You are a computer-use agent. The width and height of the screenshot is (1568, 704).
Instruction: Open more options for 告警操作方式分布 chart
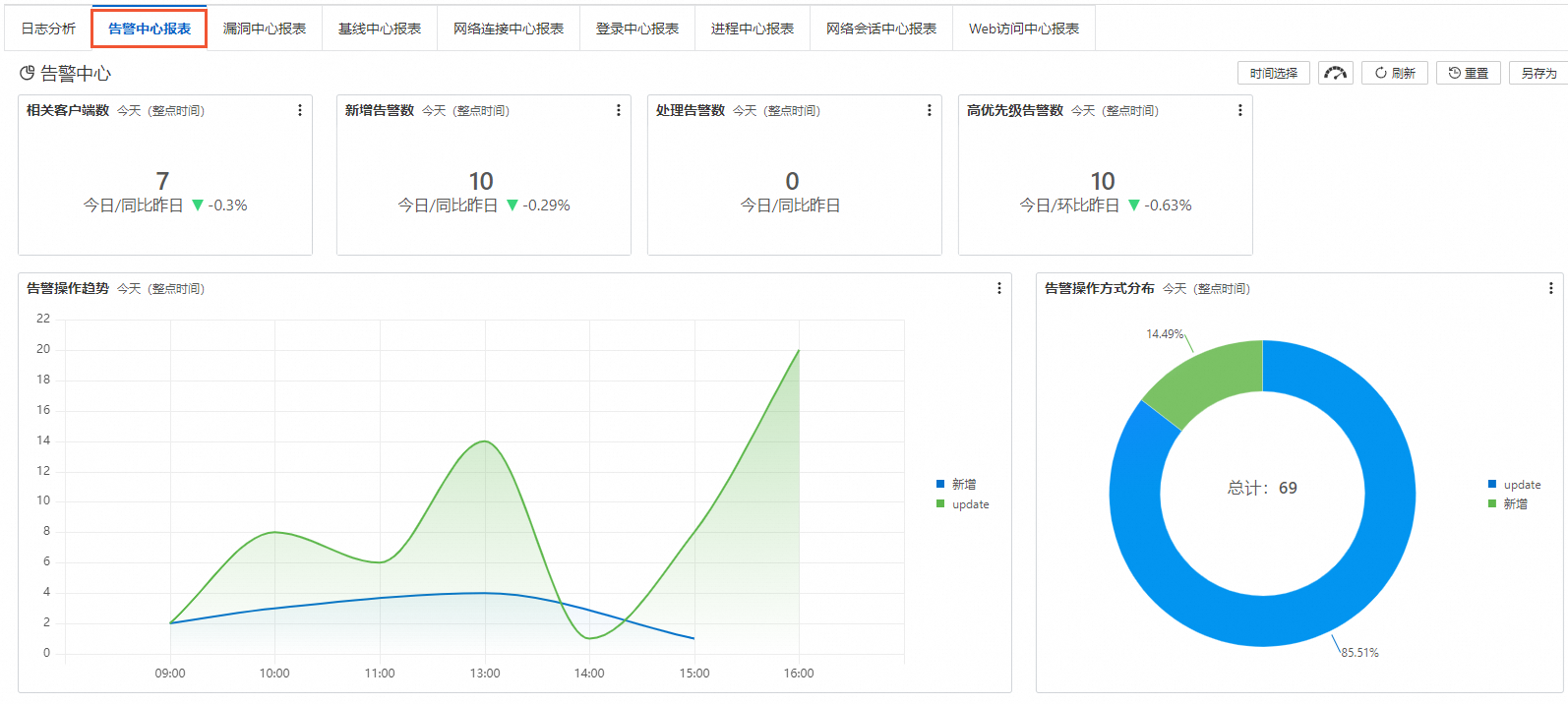tap(1551, 288)
